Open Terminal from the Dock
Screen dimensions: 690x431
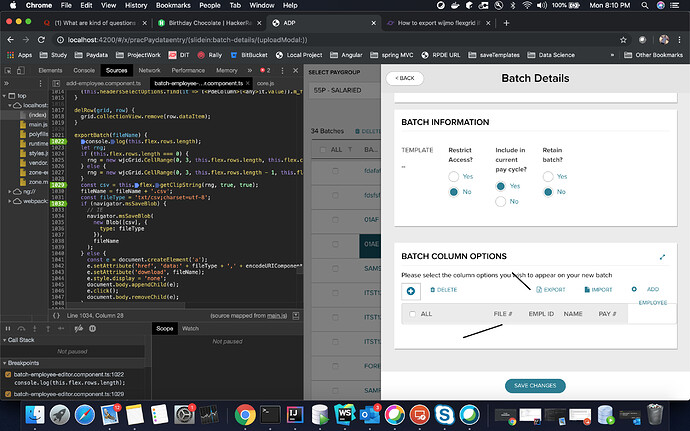(269, 415)
